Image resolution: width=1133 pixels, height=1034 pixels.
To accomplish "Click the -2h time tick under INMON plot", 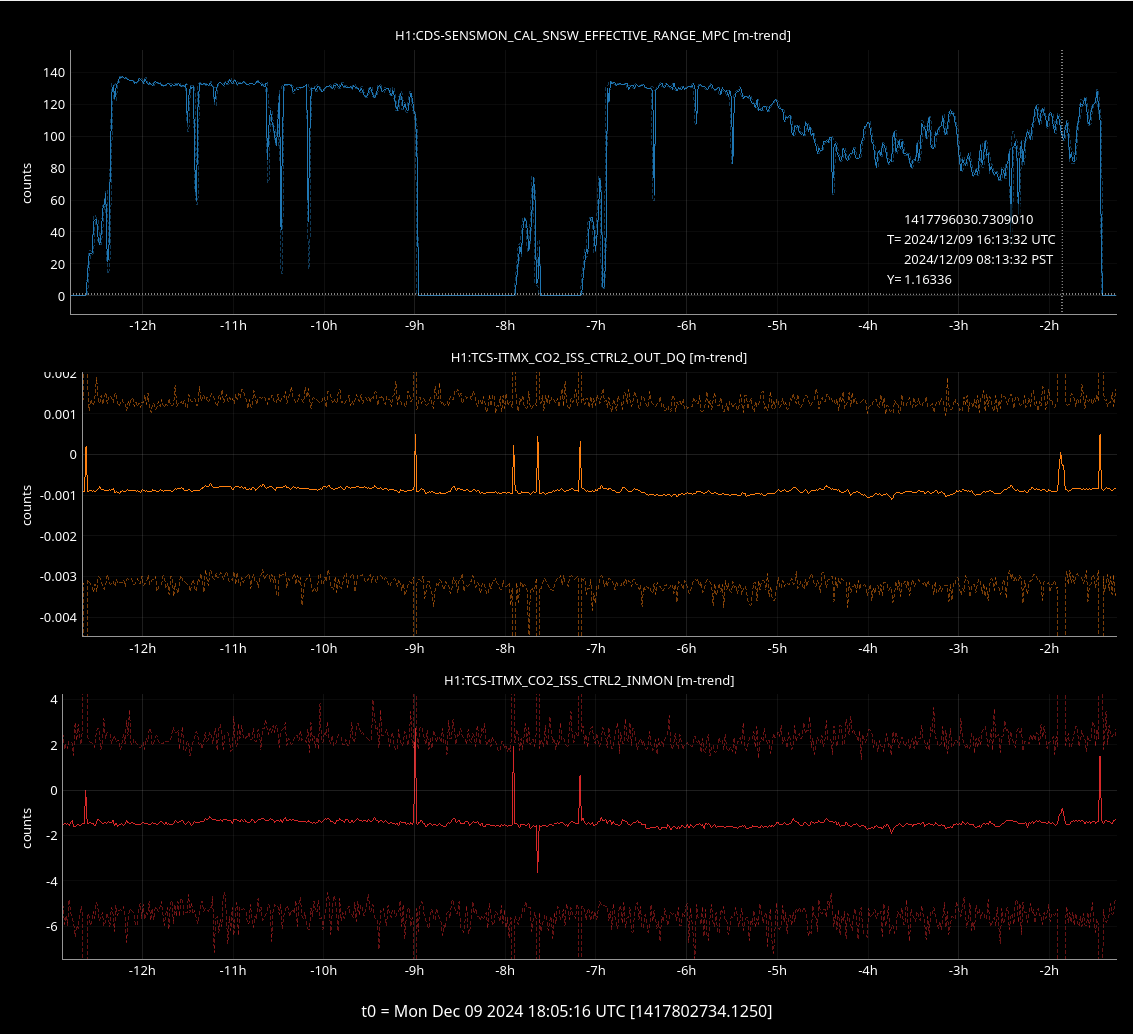I will pyautogui.click(x=1050, y=970).
